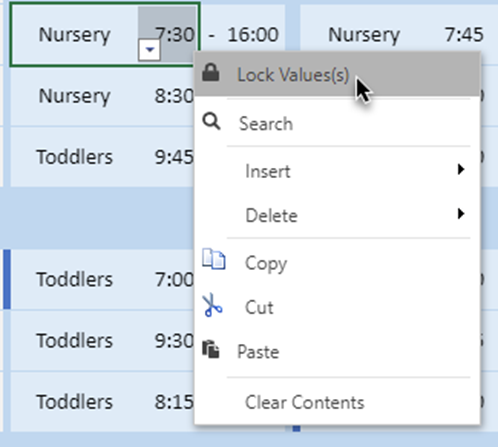498x447 pixels.
Task: Open the dropdown arrow in the 7:30 cell
Action: (x=149, y=50)
